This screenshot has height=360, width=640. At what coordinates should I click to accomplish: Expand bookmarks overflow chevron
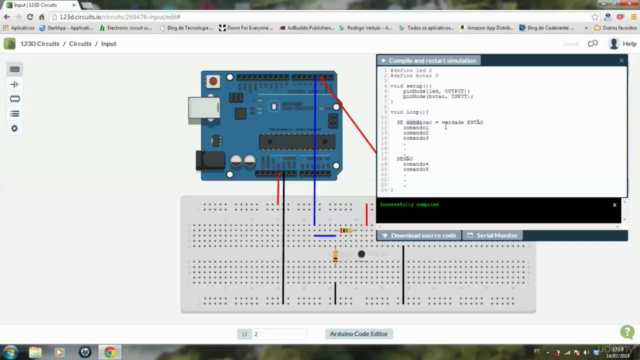pos(586,28)
